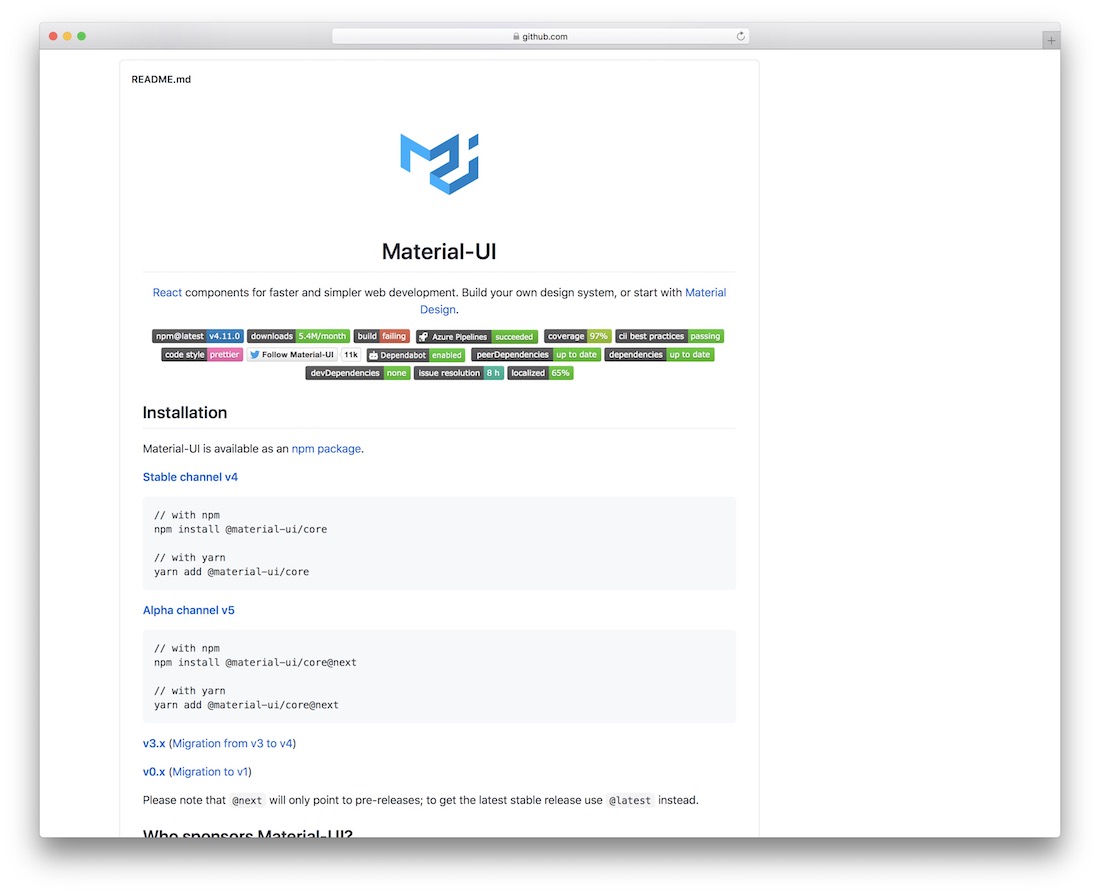This screenshot has height=894, width=1100.
Task: Click the Follow Material-UI Twitter button
Action: point(292,354)
